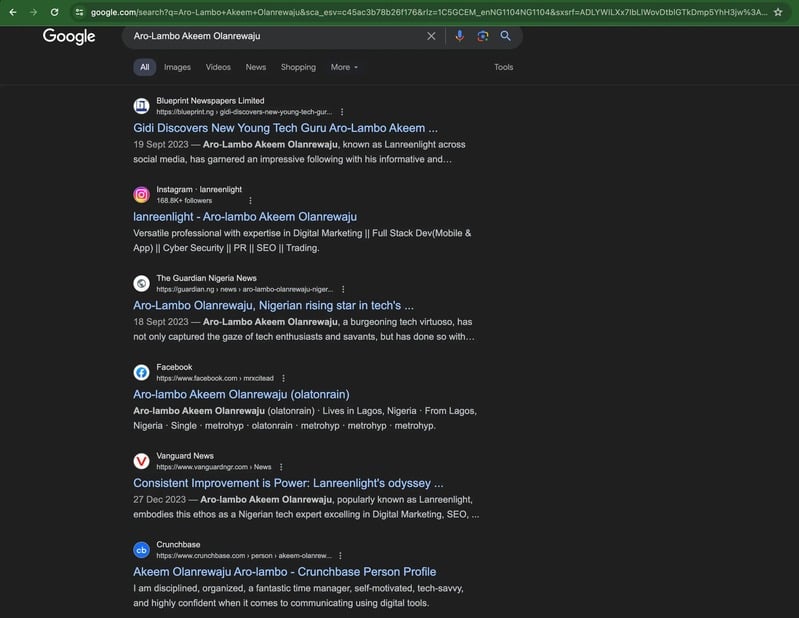Viewport: 799px width, 618px height.
Task: Open 'Gidi Discovers New Young Tech Guru' link
Action: coord(285,128)
